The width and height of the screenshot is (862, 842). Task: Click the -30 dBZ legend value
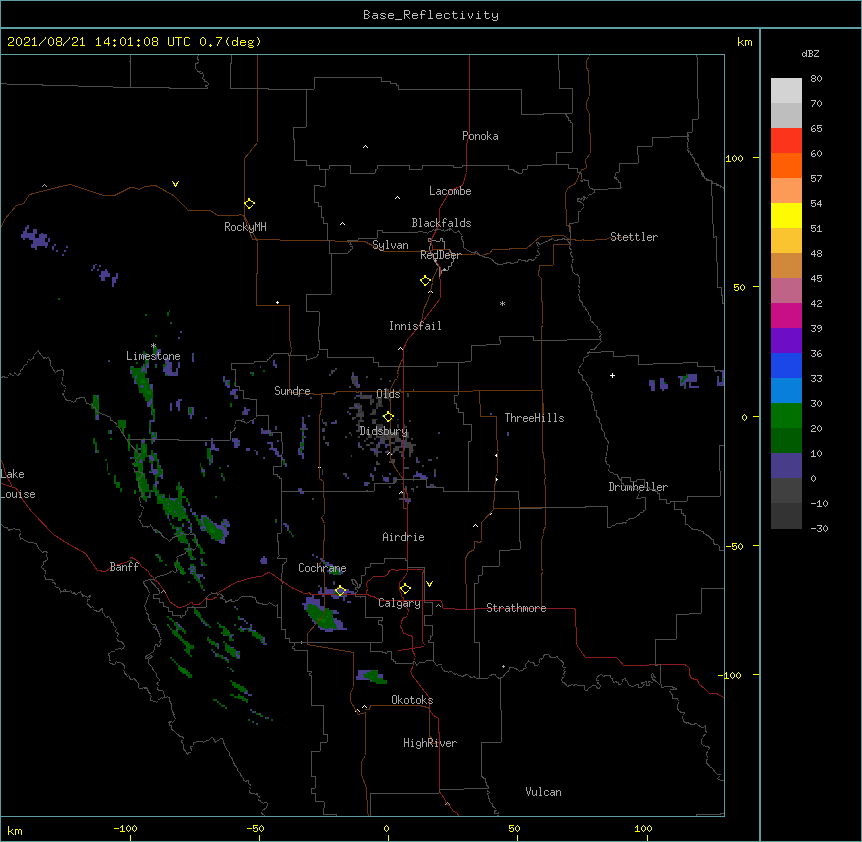[819, 528]
